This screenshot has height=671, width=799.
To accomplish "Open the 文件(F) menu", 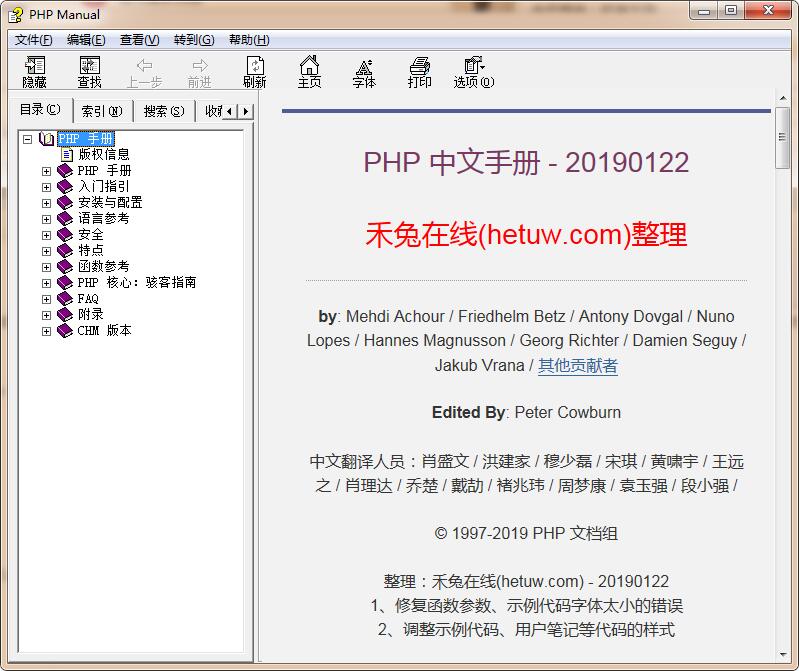I will click(x=33, y=40).
